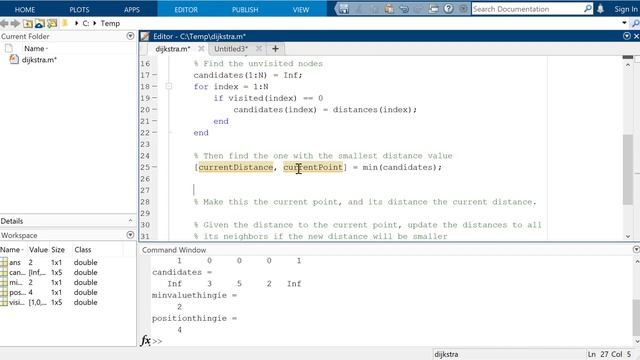Close the Untitled3* editor tab
Screen dimensions: 640x360
pyautogui.click(x=259, y=48)
